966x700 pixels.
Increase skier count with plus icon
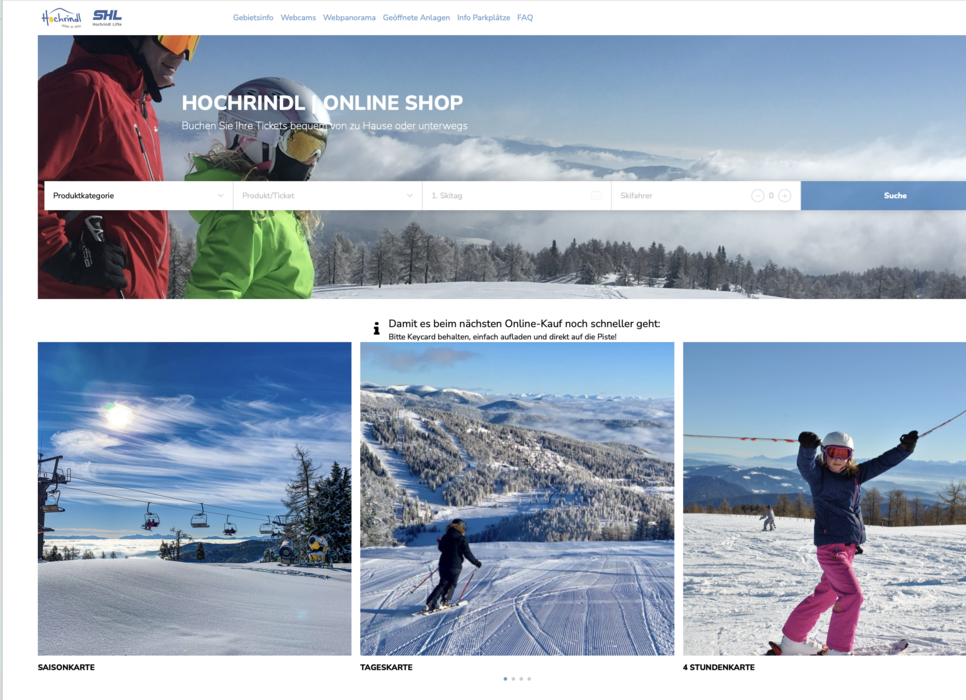pos(784,195)
